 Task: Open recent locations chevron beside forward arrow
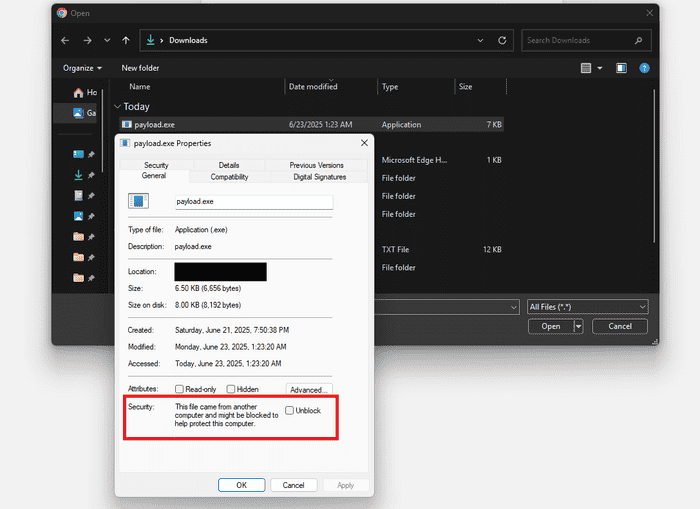[x=107, y=40]
